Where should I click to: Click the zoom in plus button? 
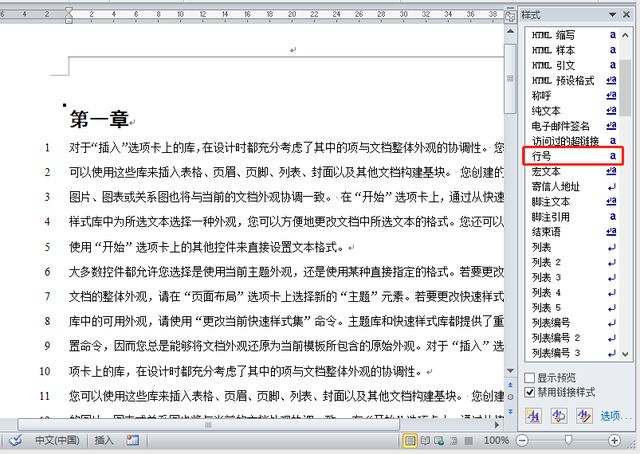614,441
